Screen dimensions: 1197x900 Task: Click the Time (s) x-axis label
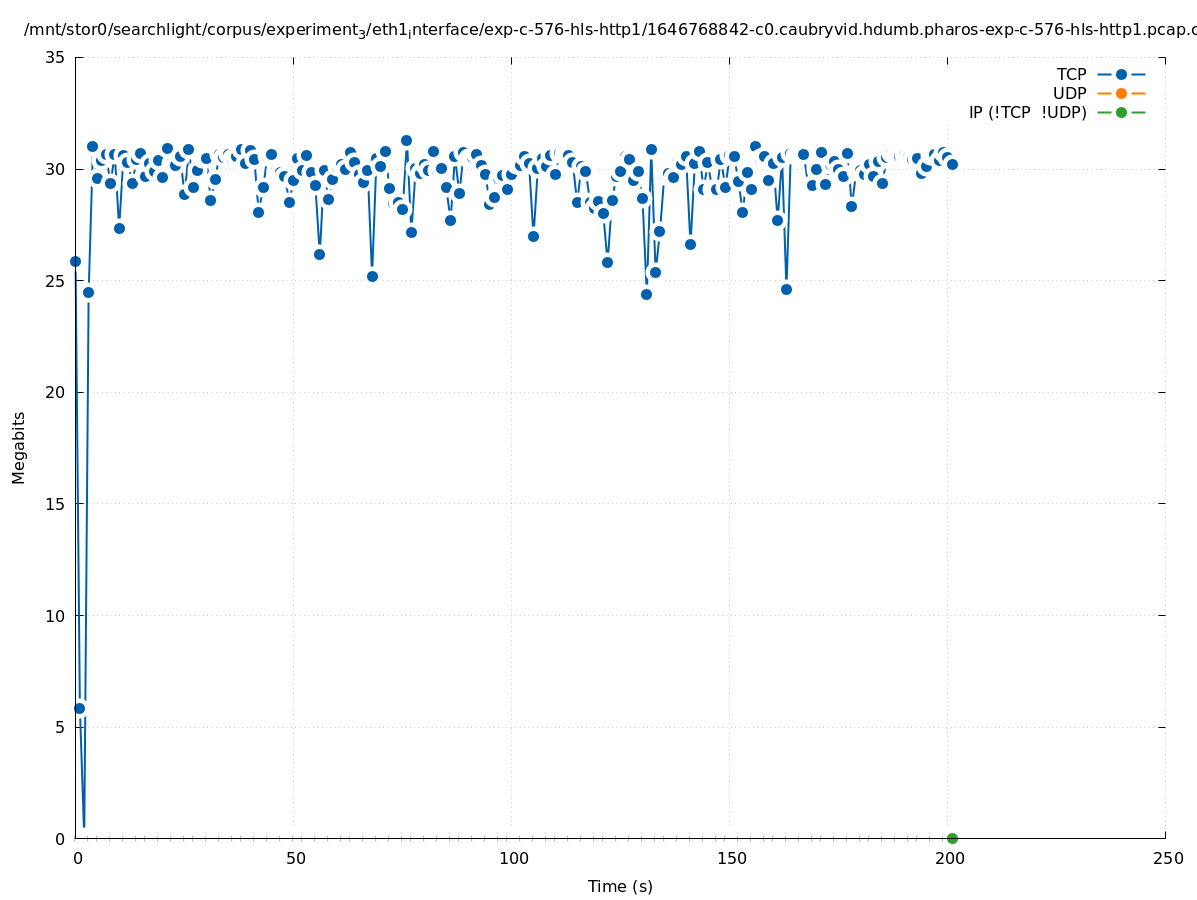620,886
